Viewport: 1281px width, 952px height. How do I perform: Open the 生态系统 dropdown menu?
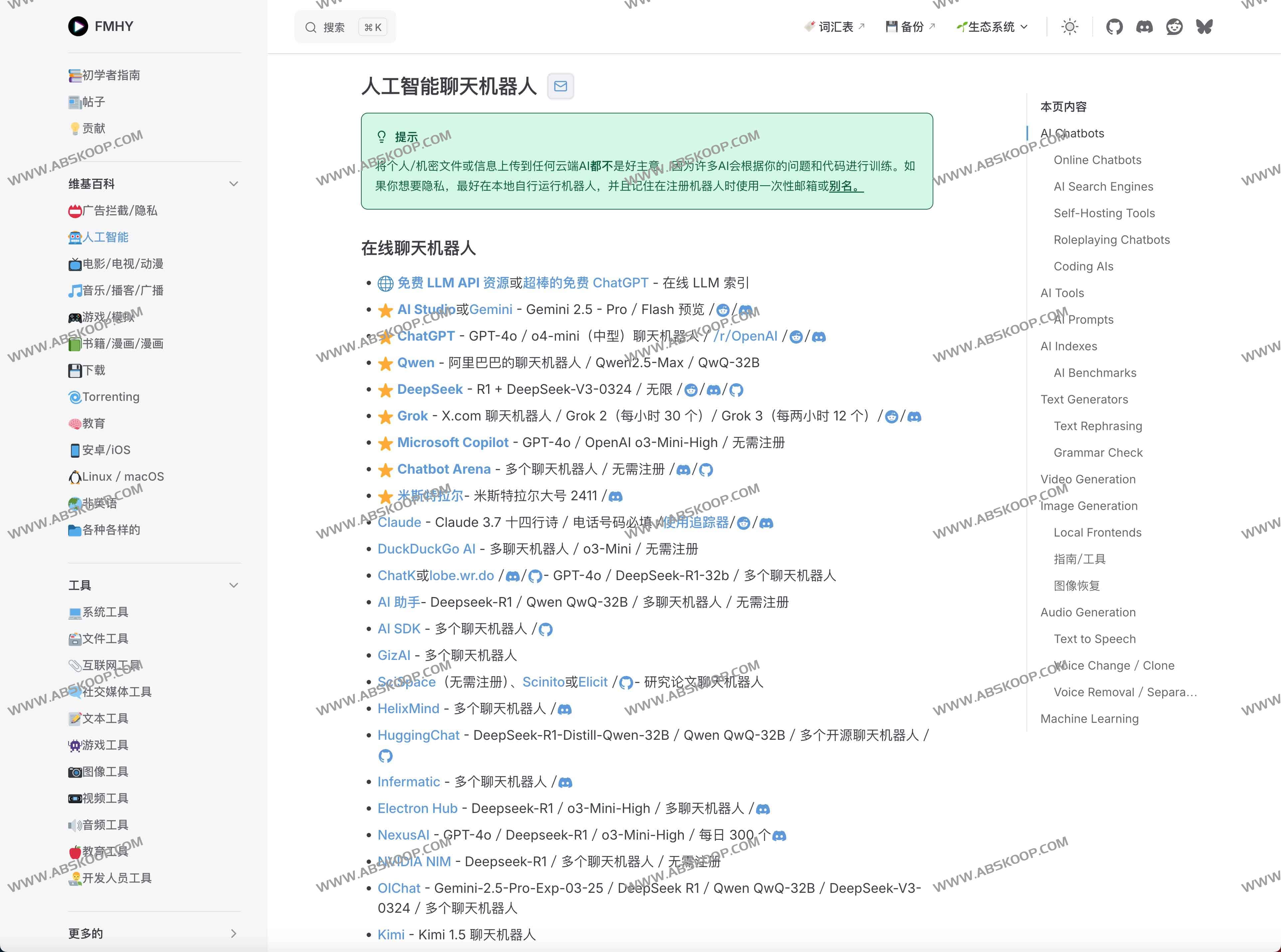[992, 27]
